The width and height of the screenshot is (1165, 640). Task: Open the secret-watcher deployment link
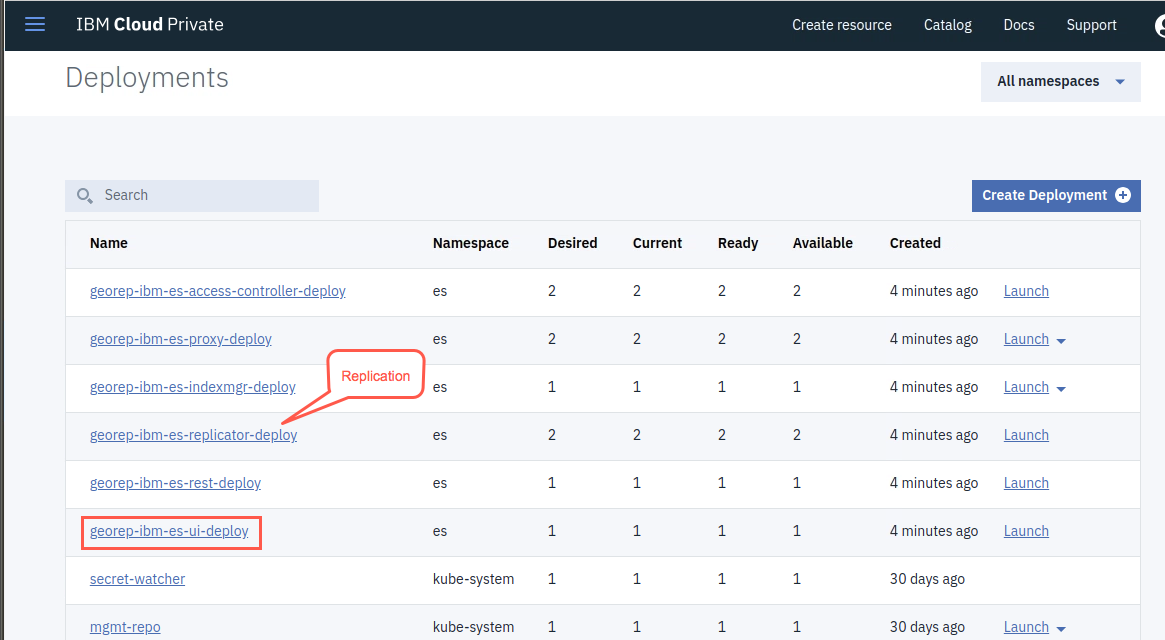(137, 579)
